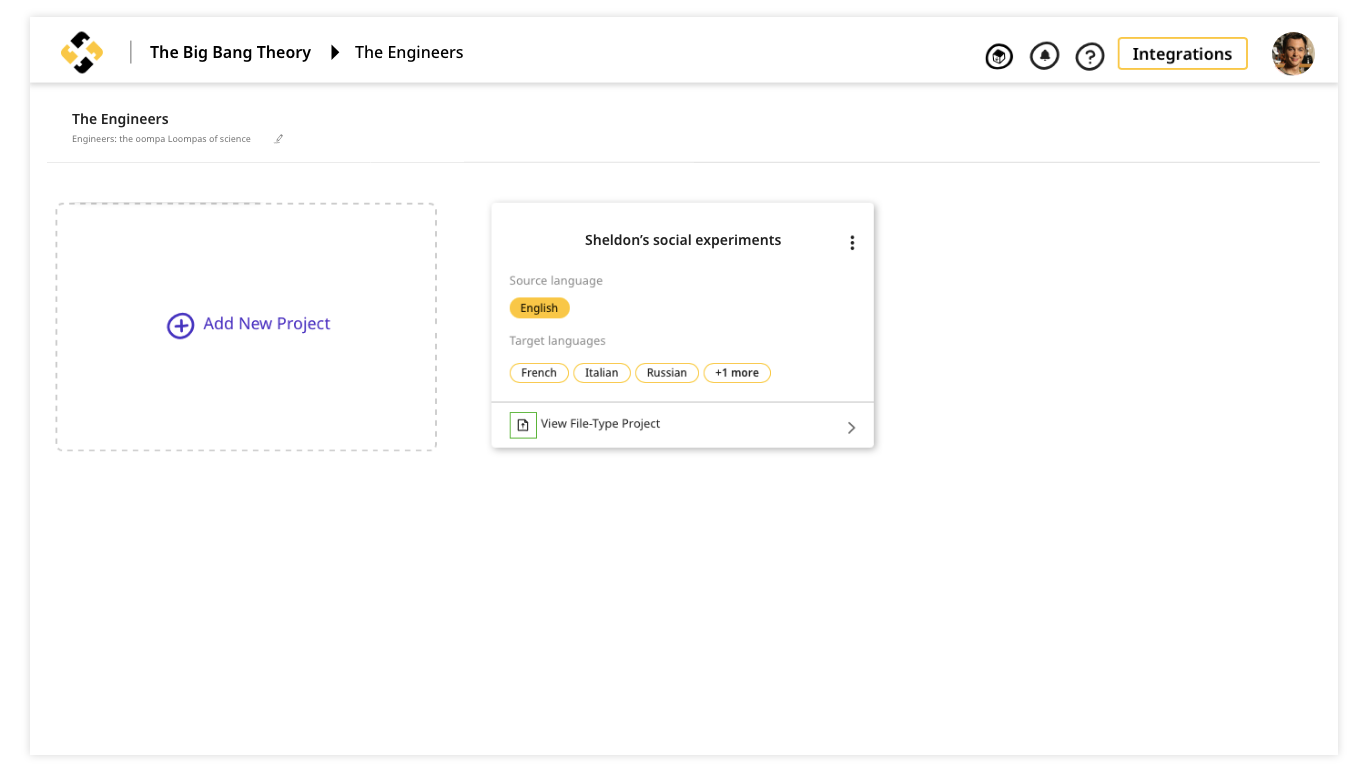Click the team description text
Image resolution: width=1368 pixels, height=772 pixels.
pyautogui.click(x=161, y=139)
